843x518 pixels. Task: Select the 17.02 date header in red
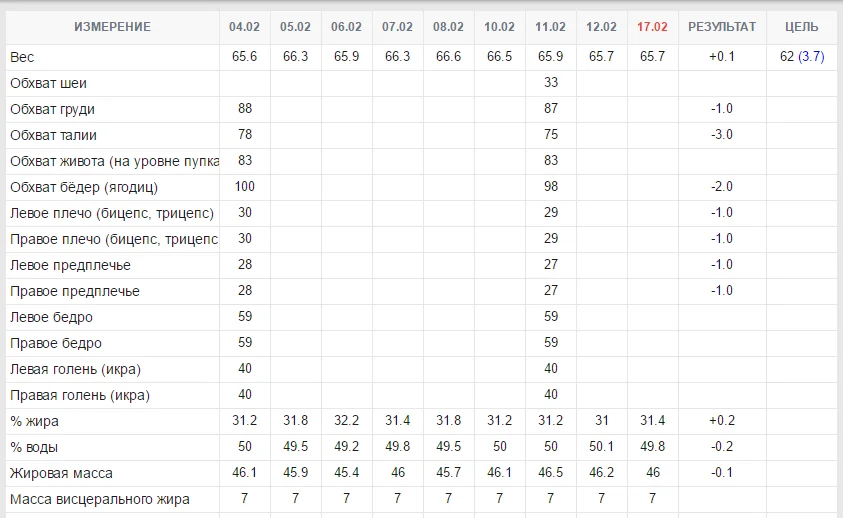[652, 26]
